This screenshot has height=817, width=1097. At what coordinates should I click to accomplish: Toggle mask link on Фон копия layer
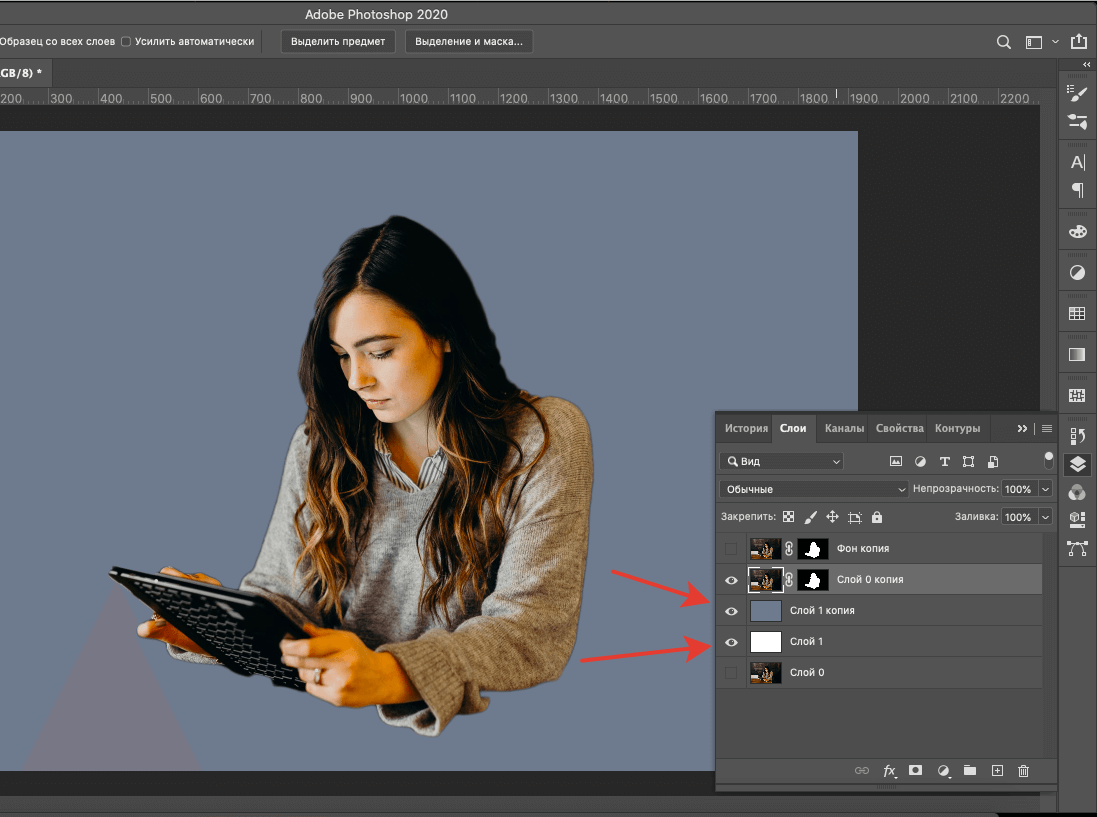(x=788, y=548)
